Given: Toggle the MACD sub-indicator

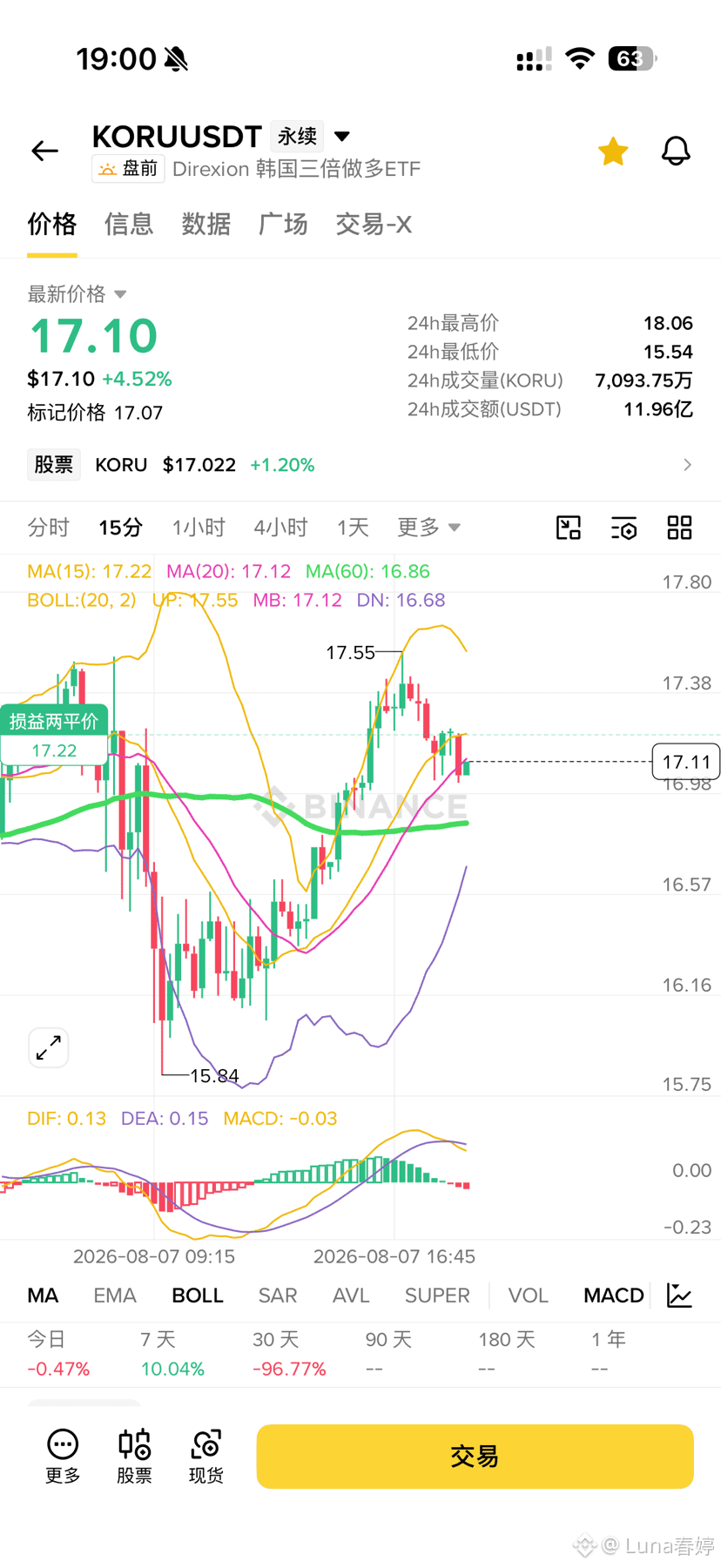Looking at the screenshot, I should tap(614, 1295).
